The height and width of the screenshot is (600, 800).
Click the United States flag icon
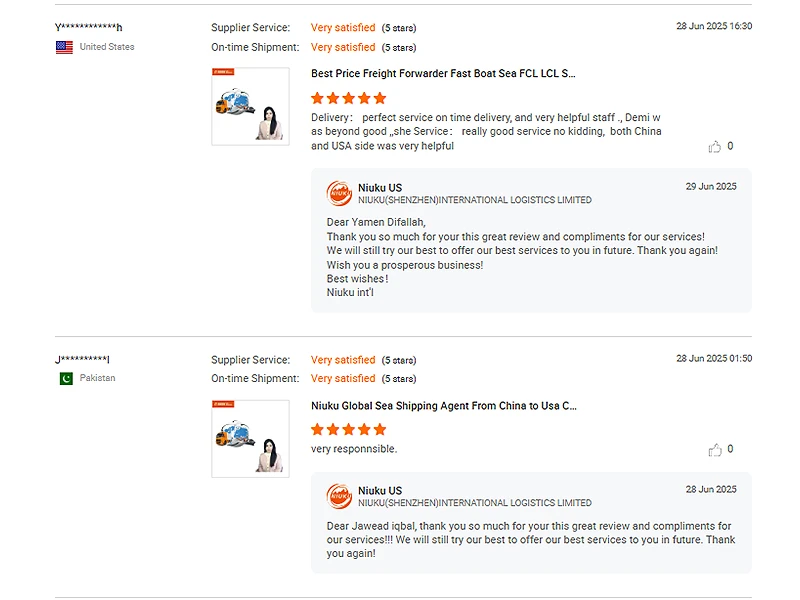point(64,47)
